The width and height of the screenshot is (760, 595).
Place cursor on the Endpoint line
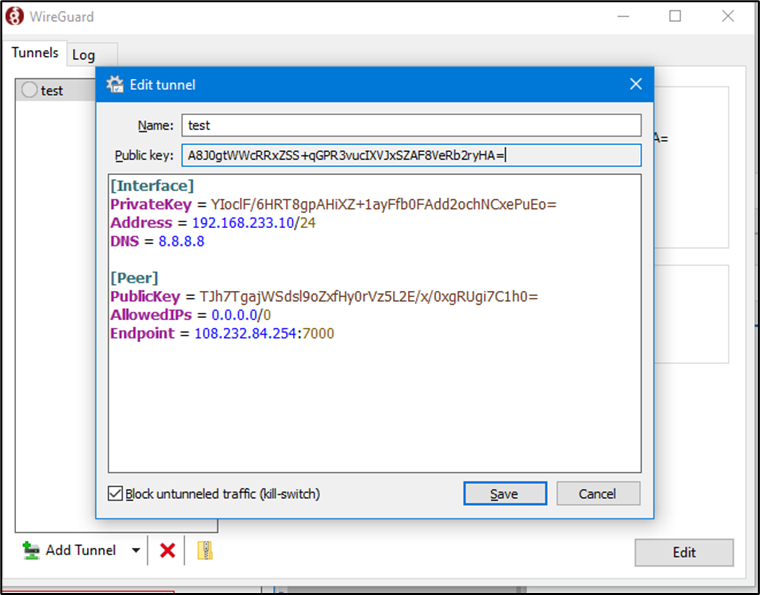click(x=222, y=333)
